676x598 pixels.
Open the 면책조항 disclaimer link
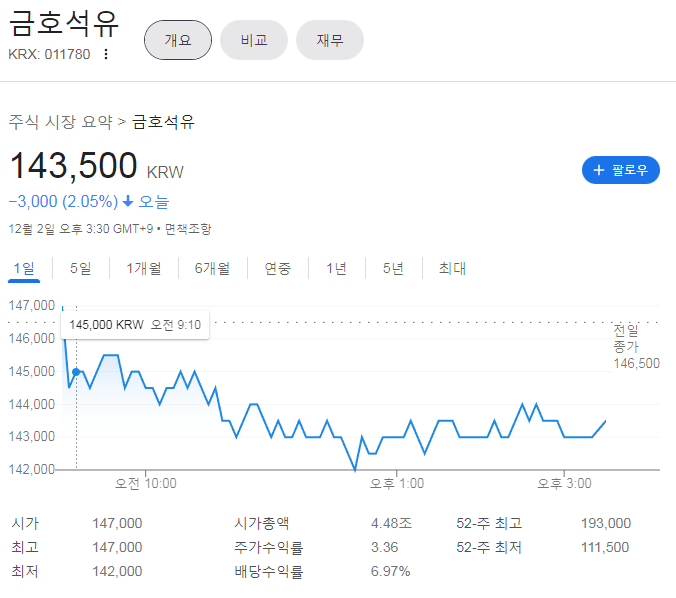188,229
